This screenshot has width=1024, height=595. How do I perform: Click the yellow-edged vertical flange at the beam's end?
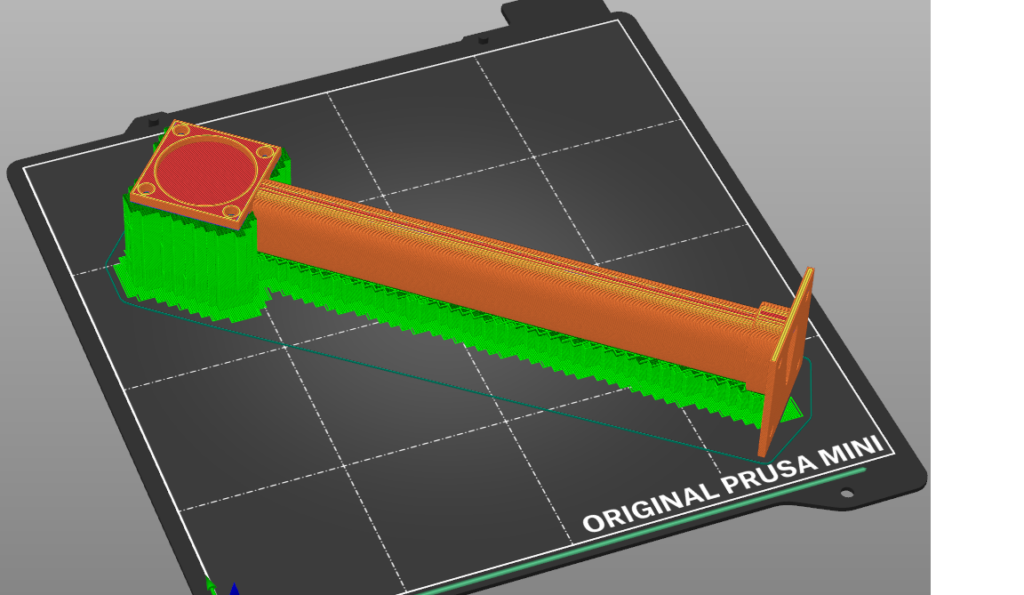[x=786, y=362]
